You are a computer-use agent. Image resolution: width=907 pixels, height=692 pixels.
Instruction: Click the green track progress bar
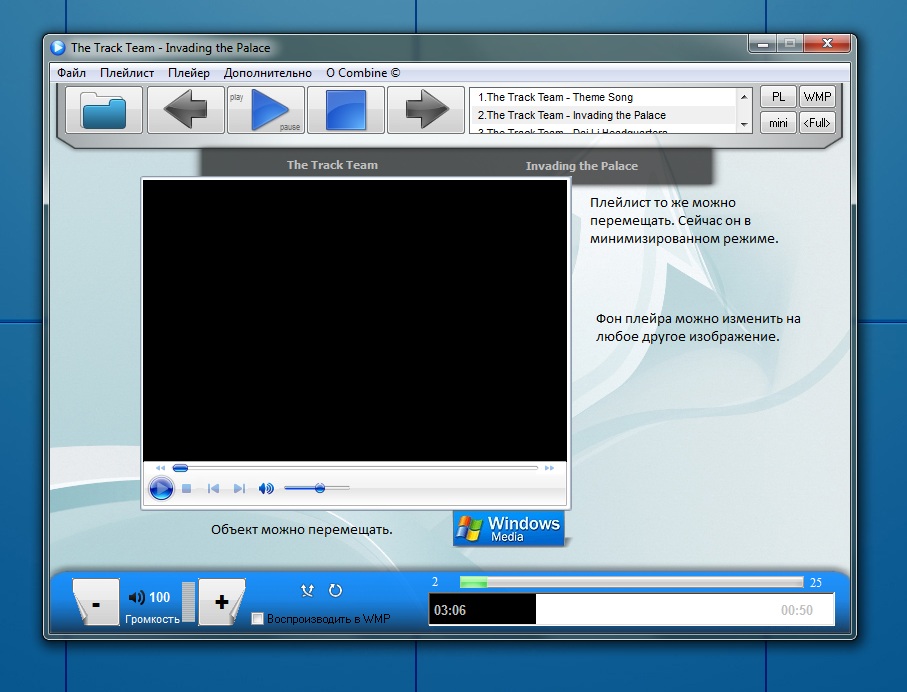tap(632, 582)
